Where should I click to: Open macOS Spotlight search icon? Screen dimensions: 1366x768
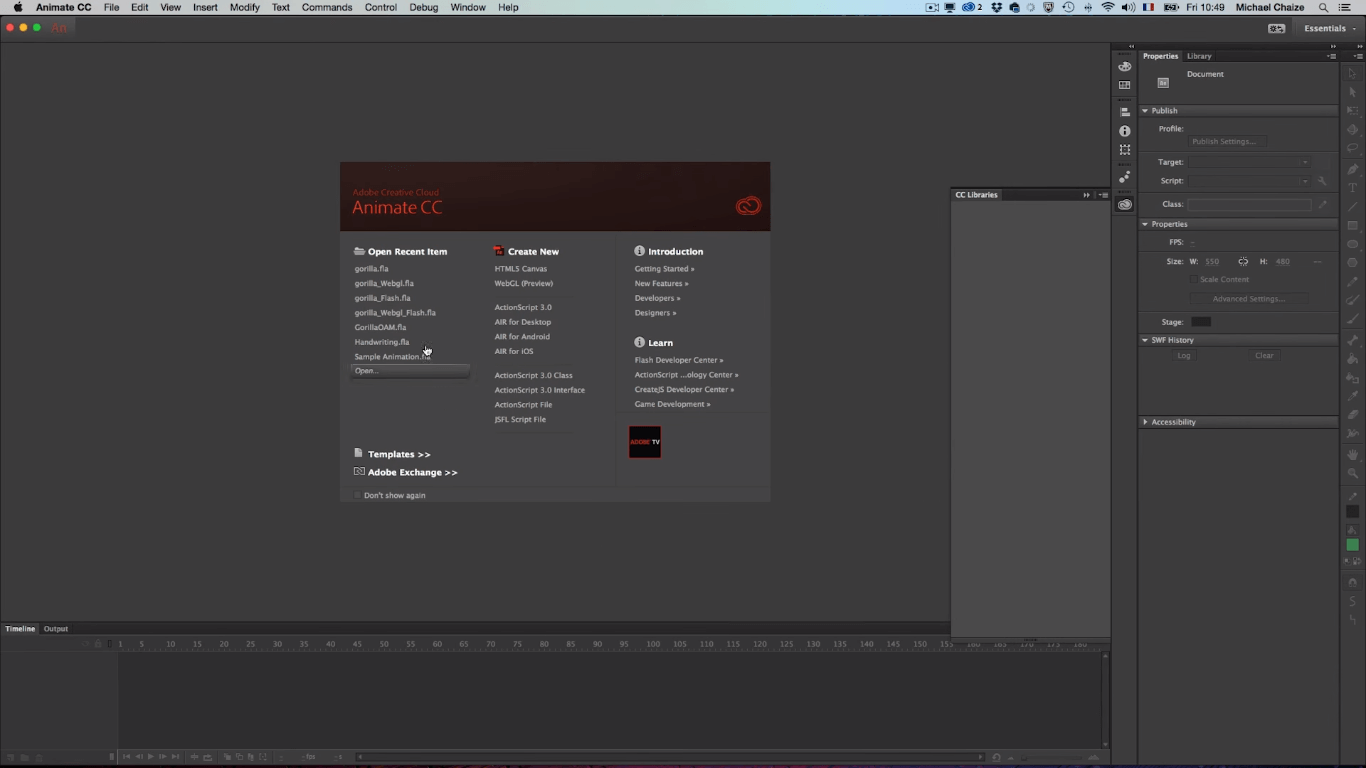1323,7
